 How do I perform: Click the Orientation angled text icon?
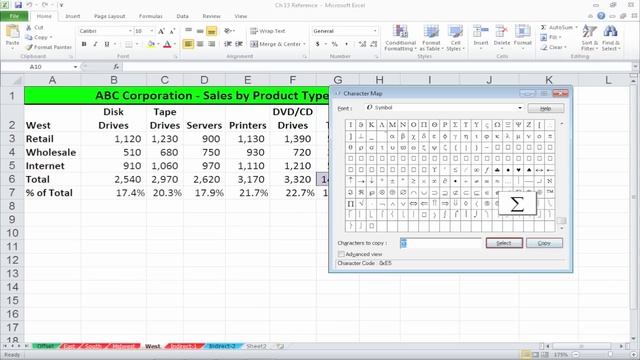pyautogui.click(x=228, y=31)
